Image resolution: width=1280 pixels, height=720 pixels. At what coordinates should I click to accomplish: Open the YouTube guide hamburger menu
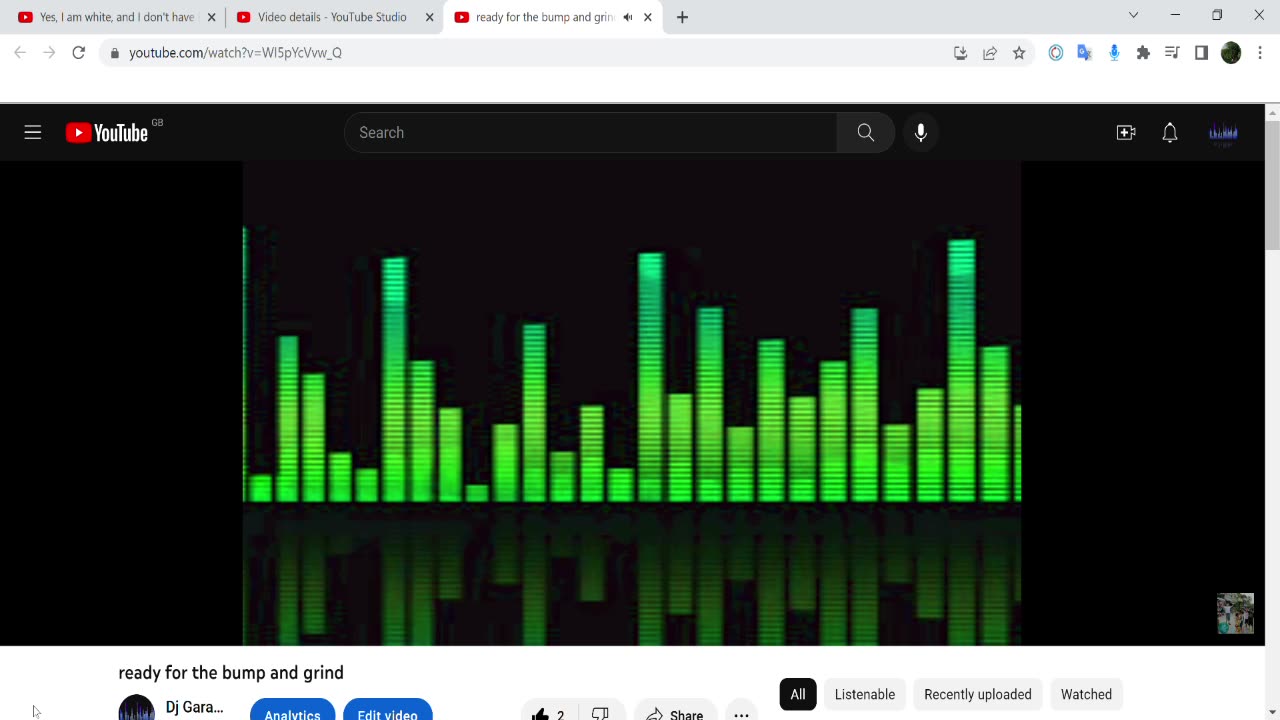[x=33, y=132]
